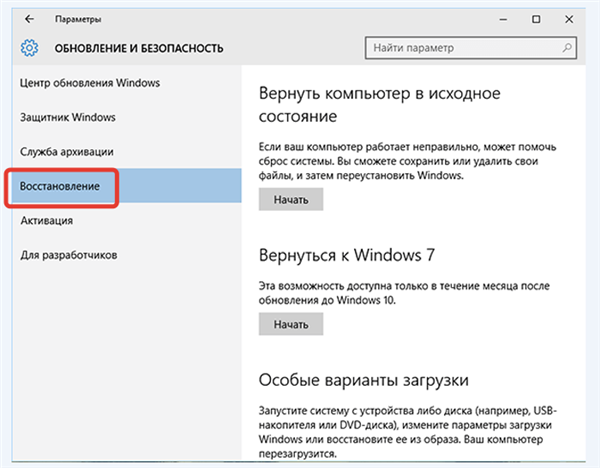Viewport: 600px width, 468px height.
Task: Click the magnifier search icon
Action: (567, 48)
